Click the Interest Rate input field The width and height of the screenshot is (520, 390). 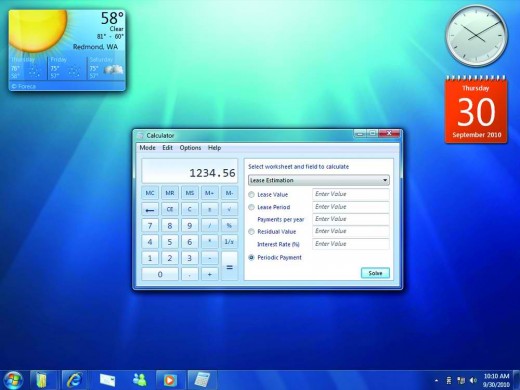351,244
